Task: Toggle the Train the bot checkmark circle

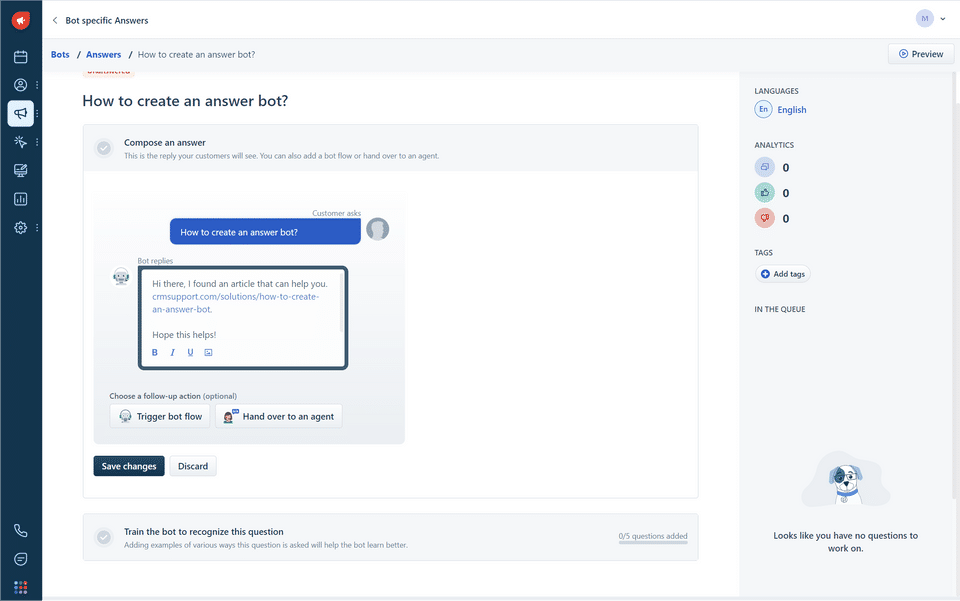Action: (x=104, y=537)
